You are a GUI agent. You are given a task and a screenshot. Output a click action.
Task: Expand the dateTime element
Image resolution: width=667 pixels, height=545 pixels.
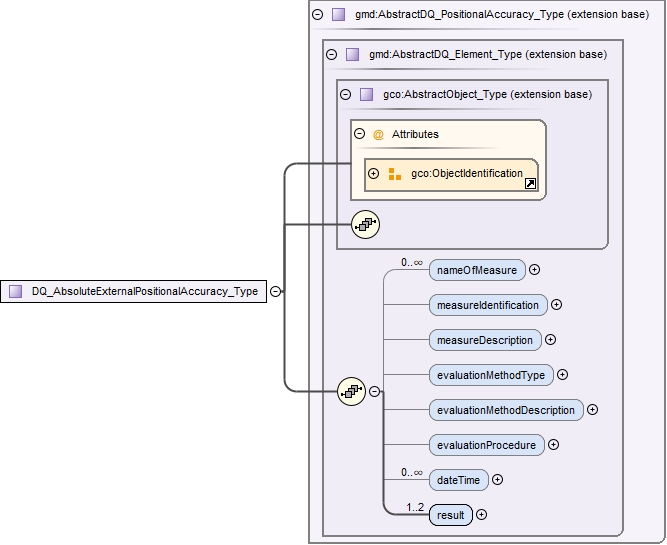tap(497, 480)
